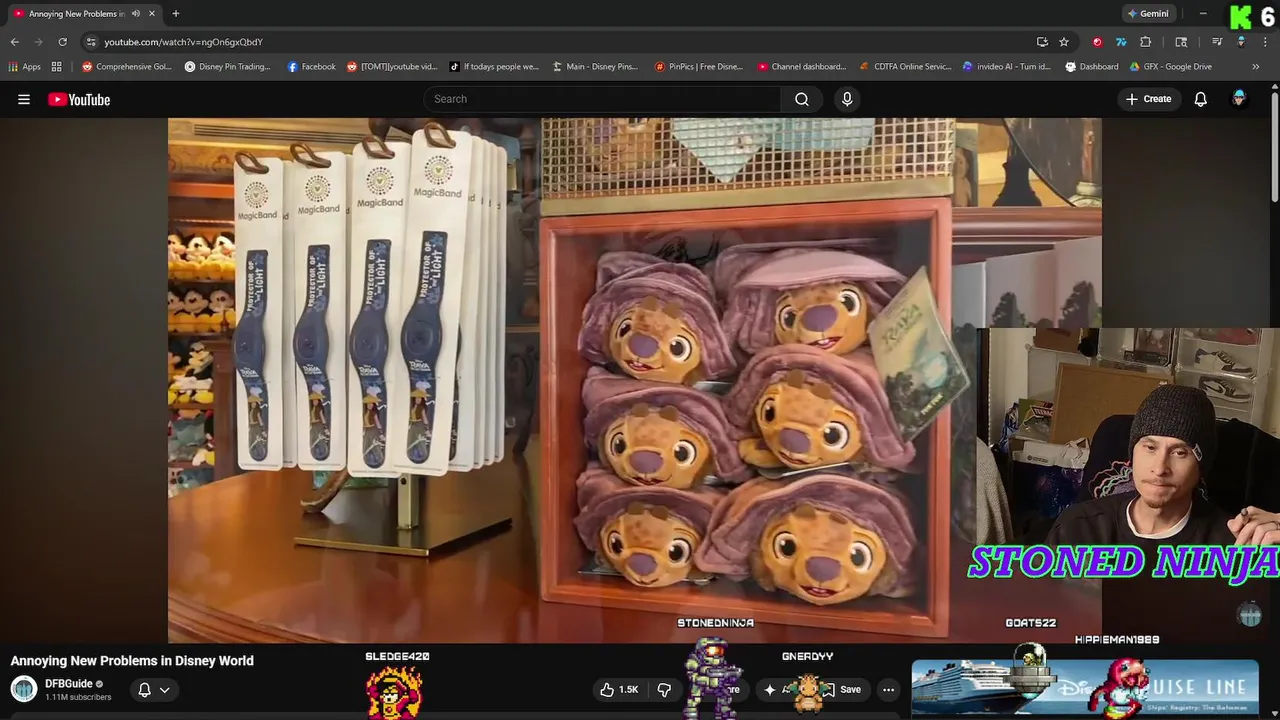
Task: Open PinPics Free Disney bookmark
Action: [x=699, y=67]
